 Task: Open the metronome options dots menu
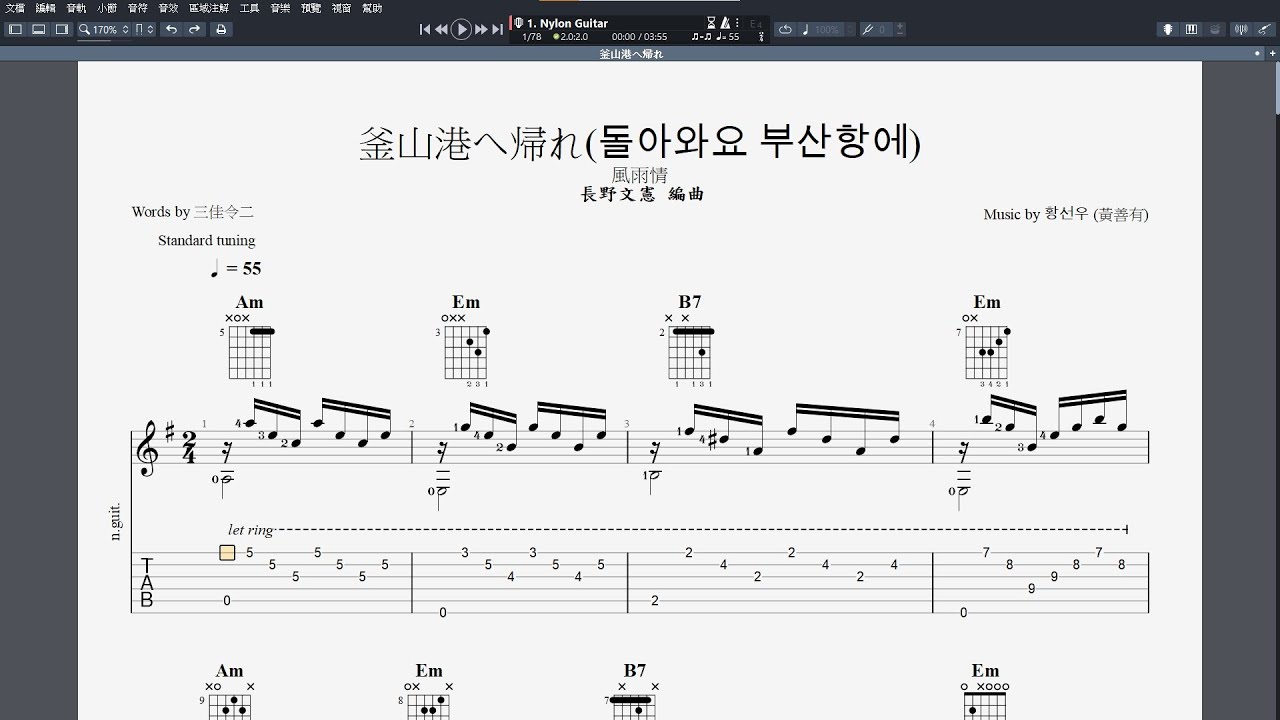(738, 22)
